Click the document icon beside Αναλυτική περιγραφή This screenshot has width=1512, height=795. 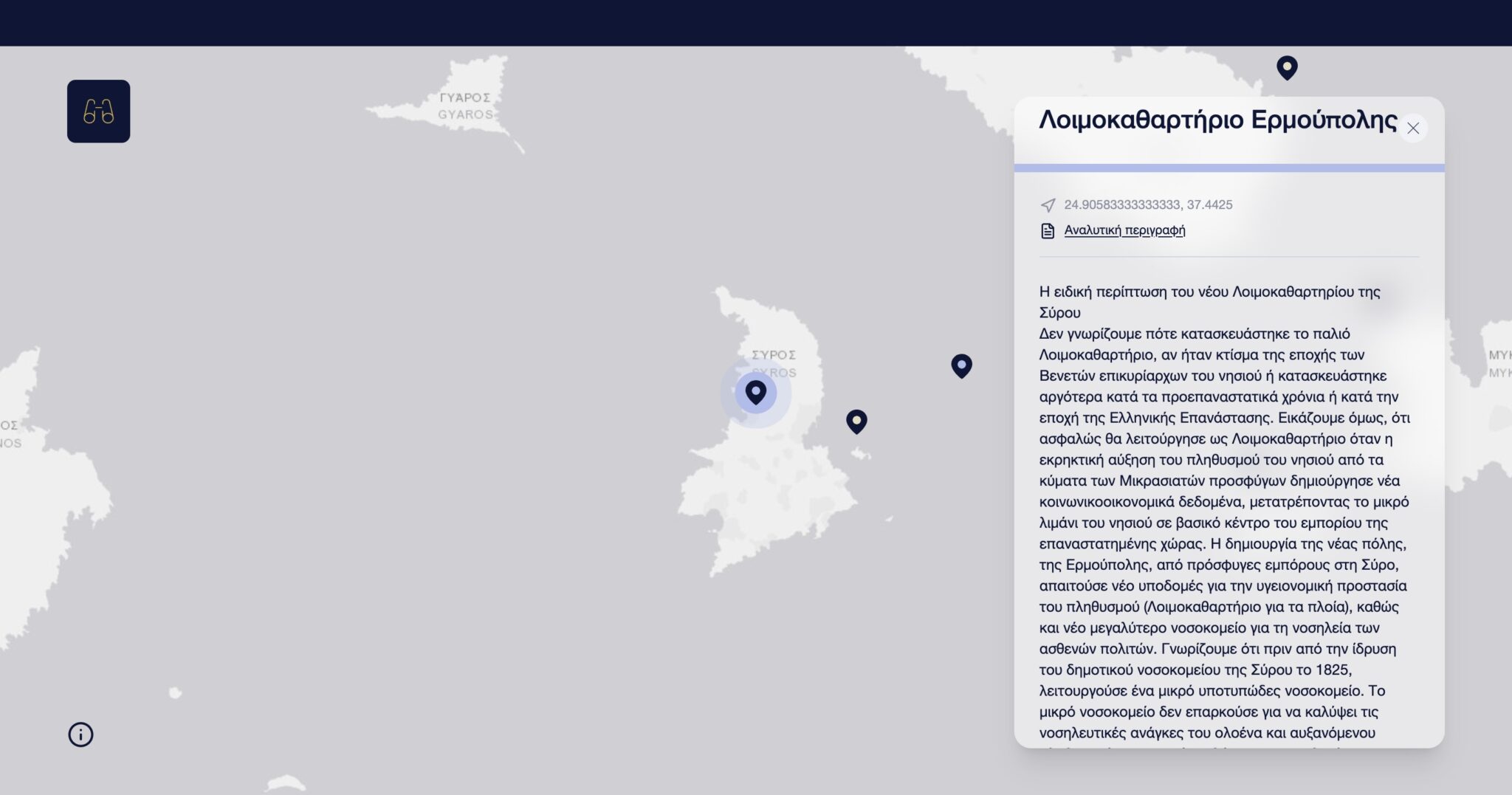pyautogui.click(x=1048, y=231)
